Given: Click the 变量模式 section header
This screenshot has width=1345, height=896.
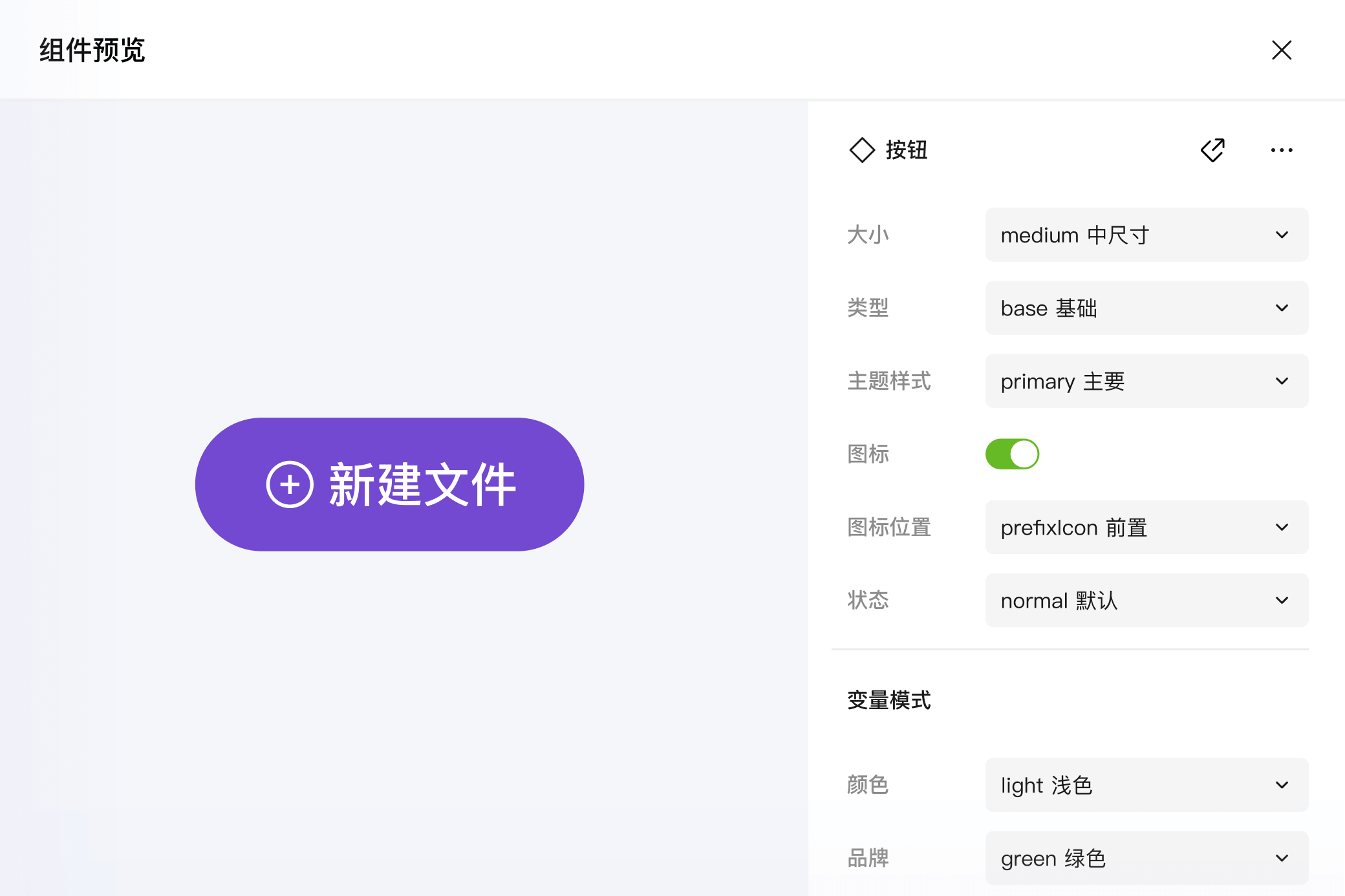Looking at the screenshot, I should click(889, 700).
